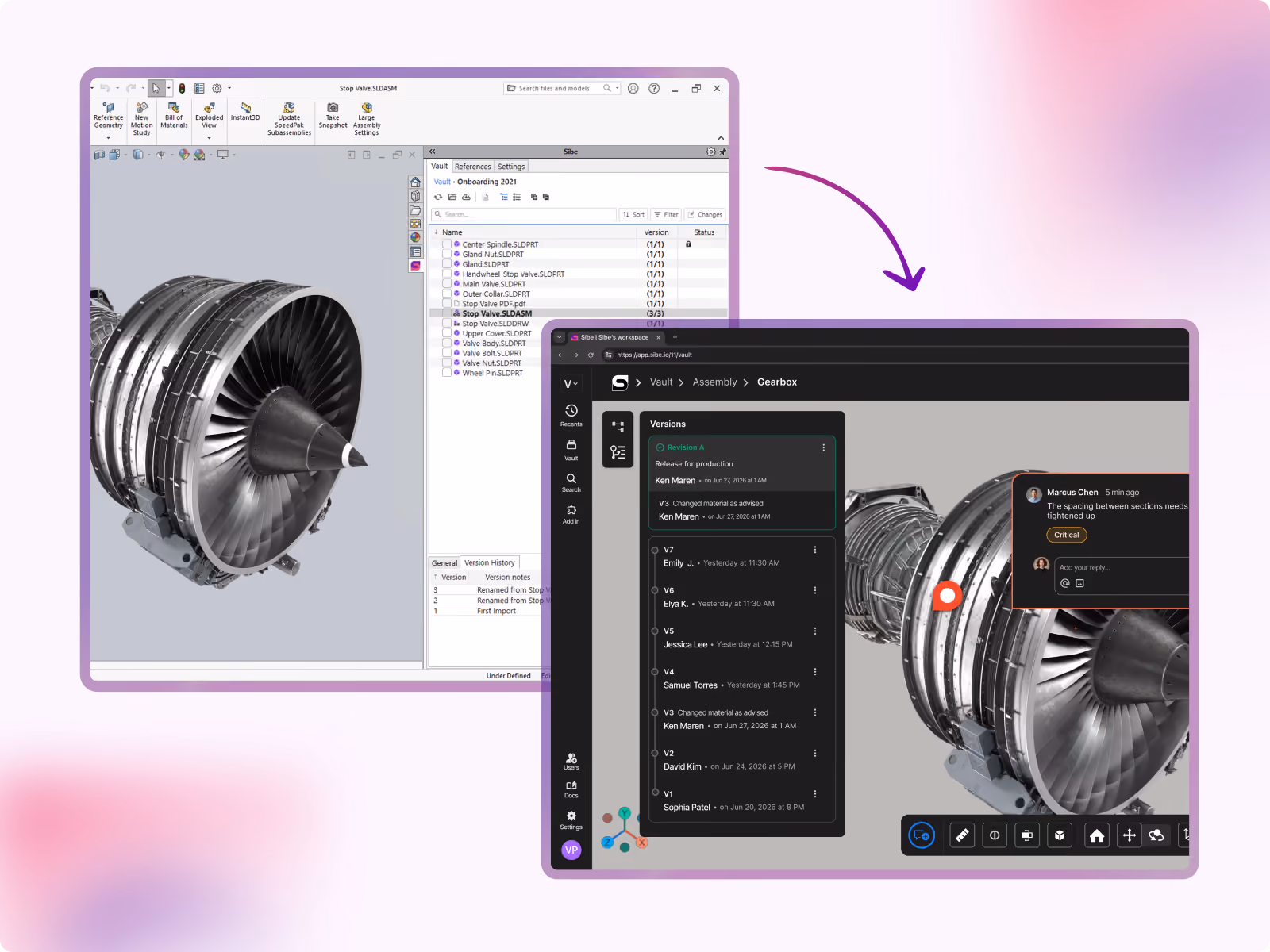
Task: Open Docs in Sibe sidebar
Action: click(571, 789)
